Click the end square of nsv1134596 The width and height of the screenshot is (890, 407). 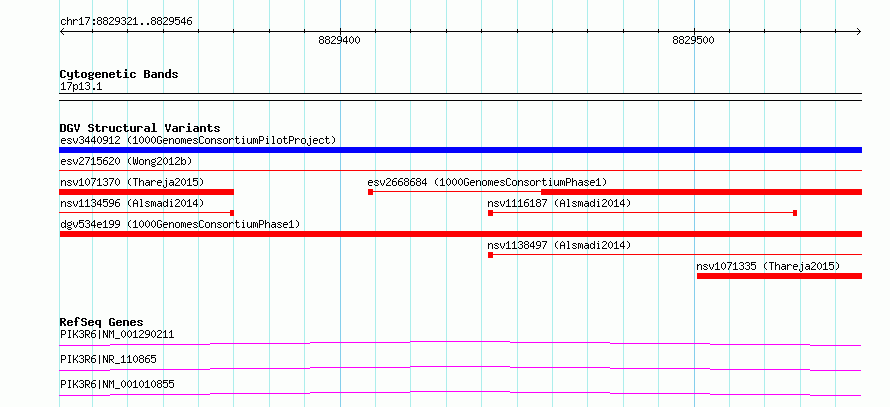click(232, 213)
